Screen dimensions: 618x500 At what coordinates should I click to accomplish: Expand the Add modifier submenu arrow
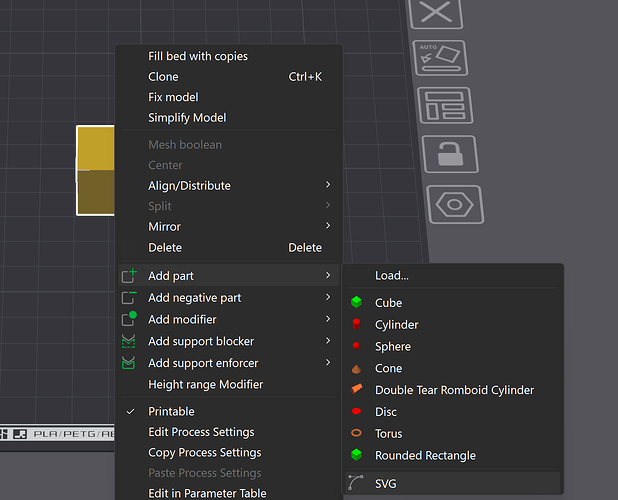pos(328,318)
